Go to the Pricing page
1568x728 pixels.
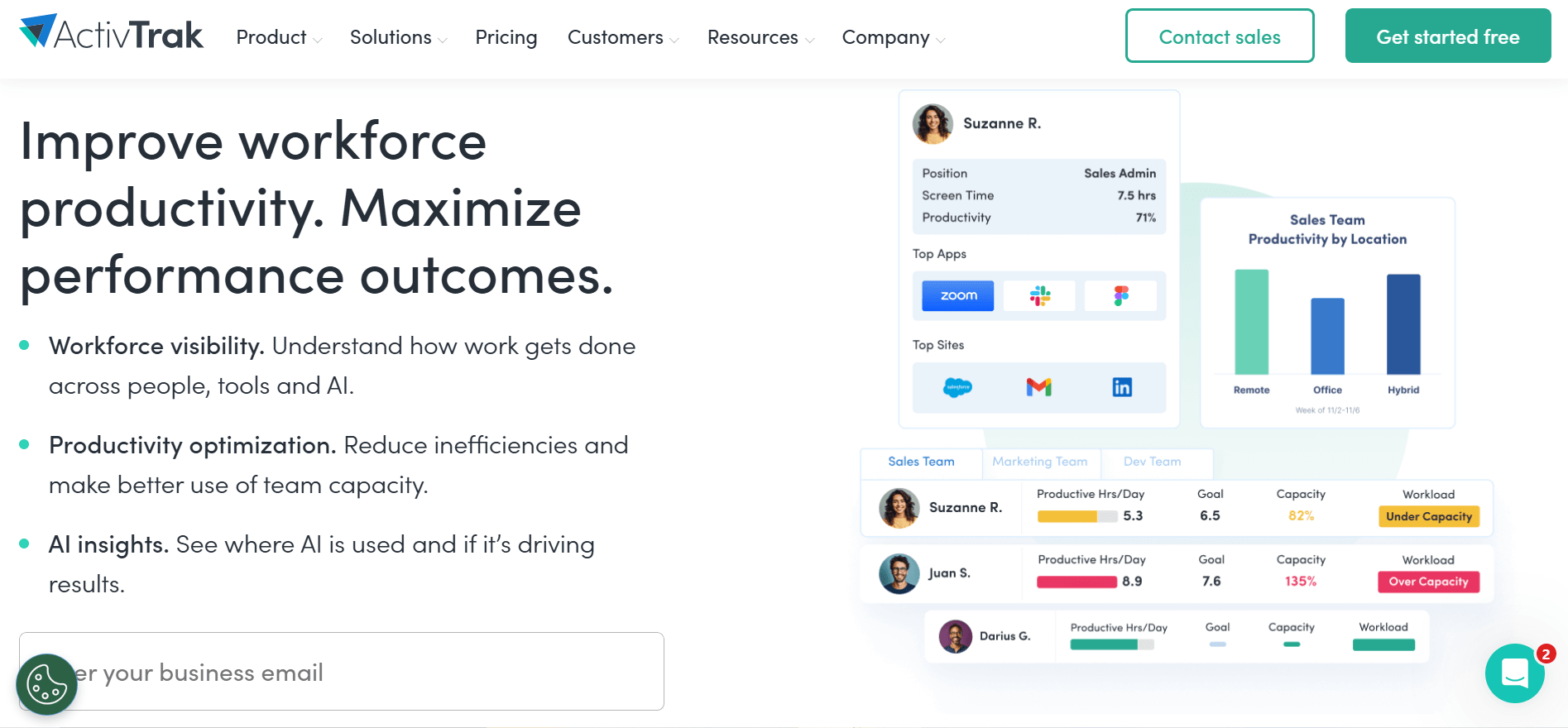[506, 37]
